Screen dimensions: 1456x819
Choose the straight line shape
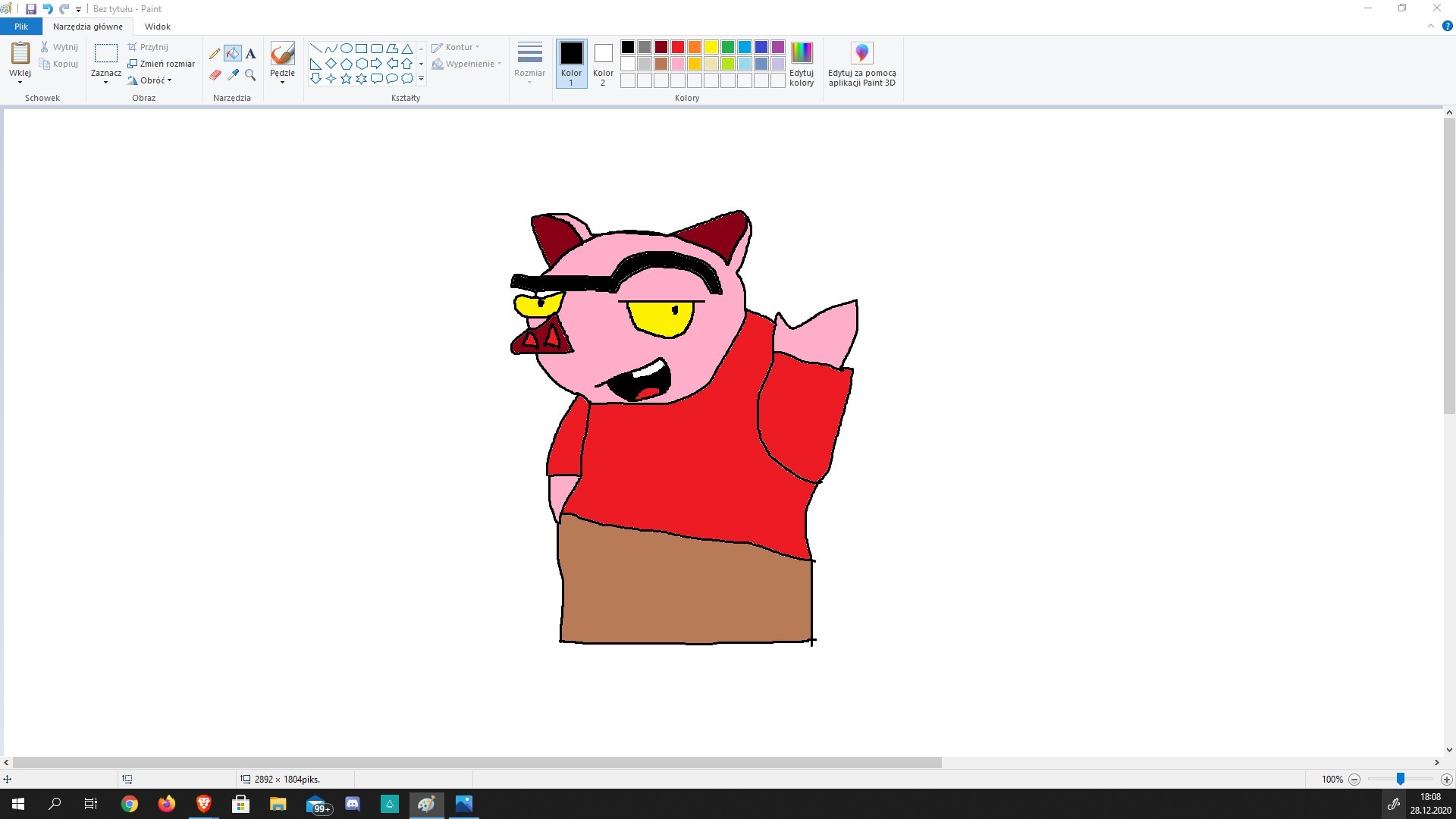(x=315, y=49)
